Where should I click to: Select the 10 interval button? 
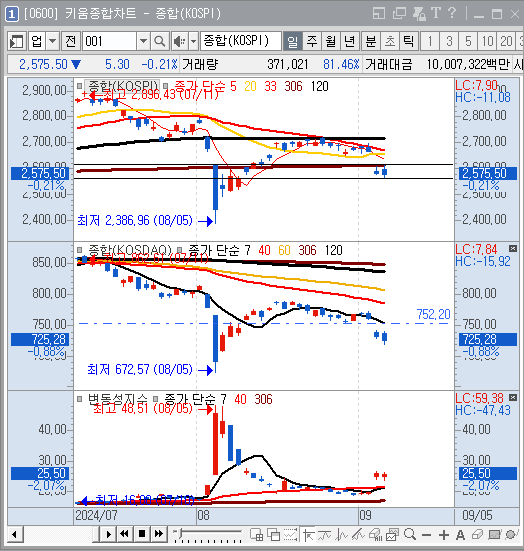[x=487, y=41]
